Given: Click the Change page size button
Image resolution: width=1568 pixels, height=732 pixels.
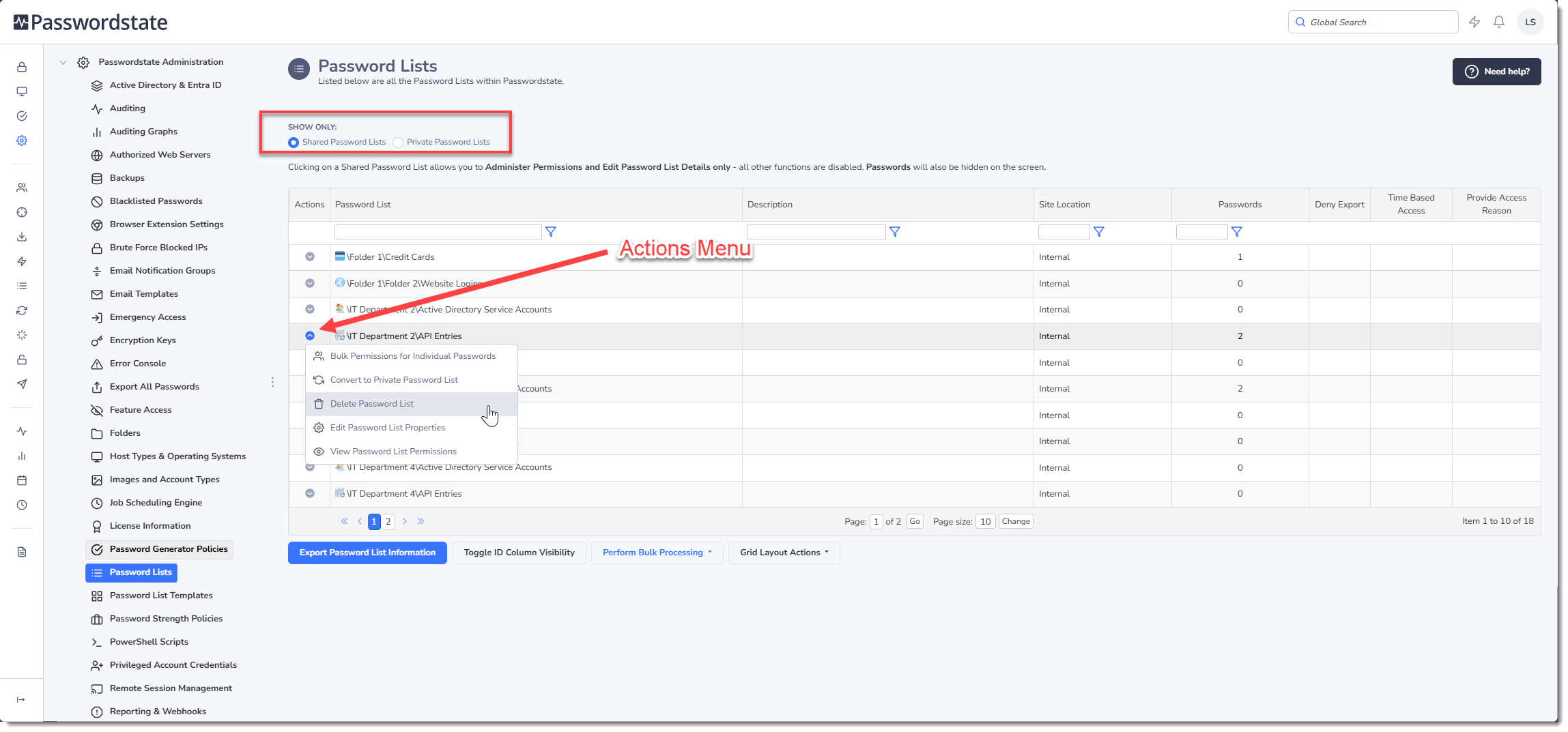Looking at the screenshot, I should tap(1016, 521).
